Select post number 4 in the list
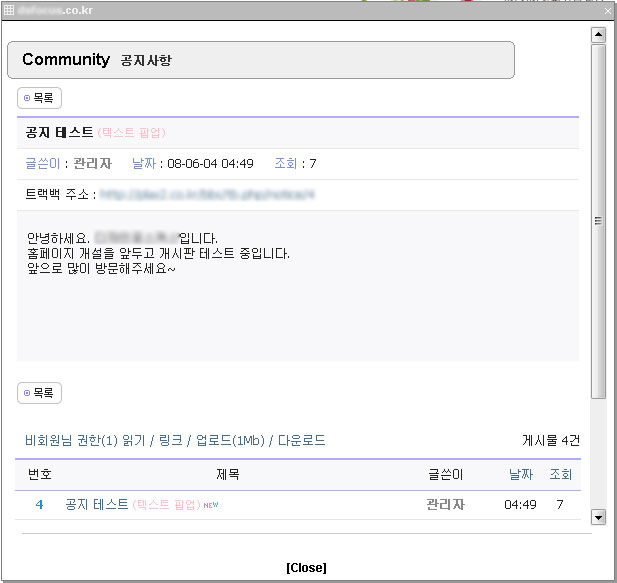Viewport: 617px width, 583px height. [x=40, y=505]
